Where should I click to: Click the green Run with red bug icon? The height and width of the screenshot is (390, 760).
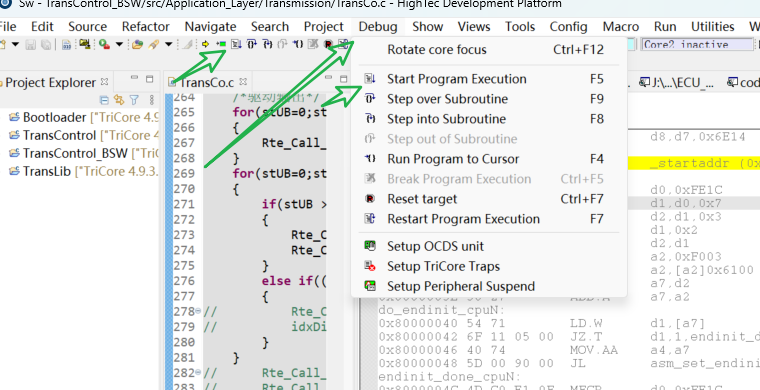tap(104, 45)
